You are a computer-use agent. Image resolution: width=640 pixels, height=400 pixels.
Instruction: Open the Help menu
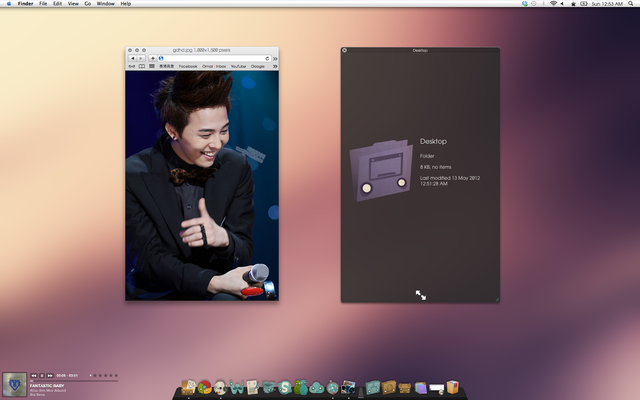pos(126,4)
